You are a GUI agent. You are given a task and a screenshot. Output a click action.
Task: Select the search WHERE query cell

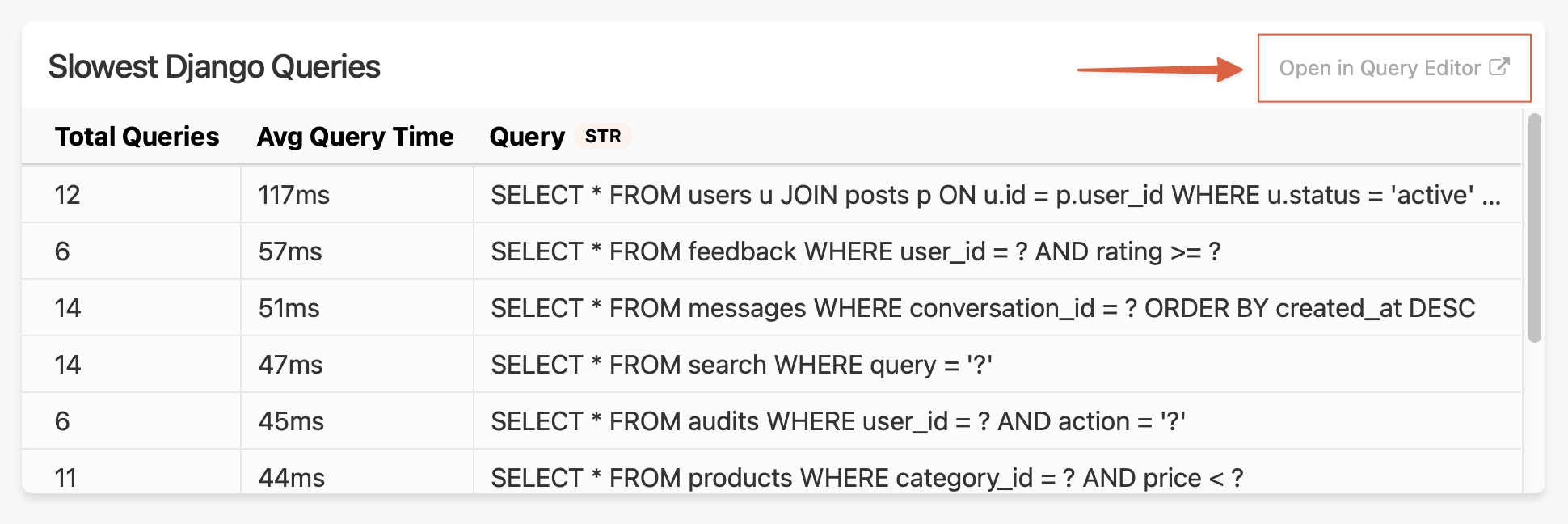[x=741, y=365]
